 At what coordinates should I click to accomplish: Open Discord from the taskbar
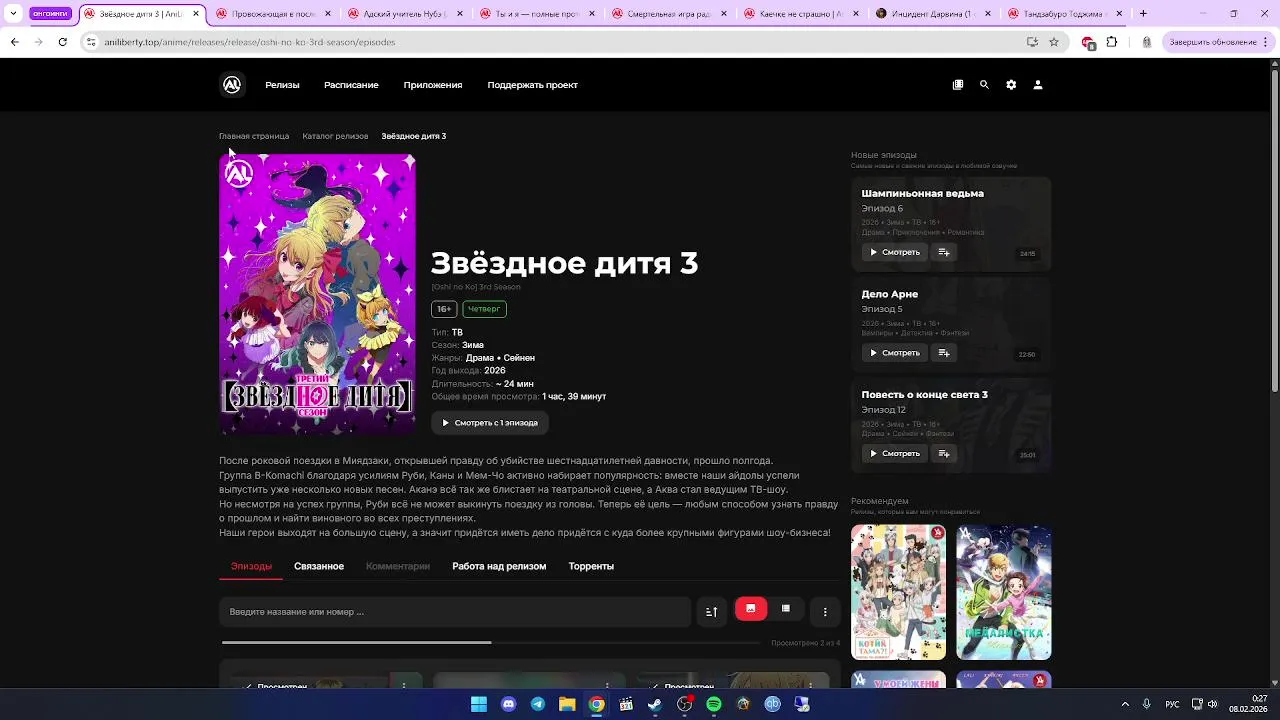pyautogui.click(x=508, y=704)
